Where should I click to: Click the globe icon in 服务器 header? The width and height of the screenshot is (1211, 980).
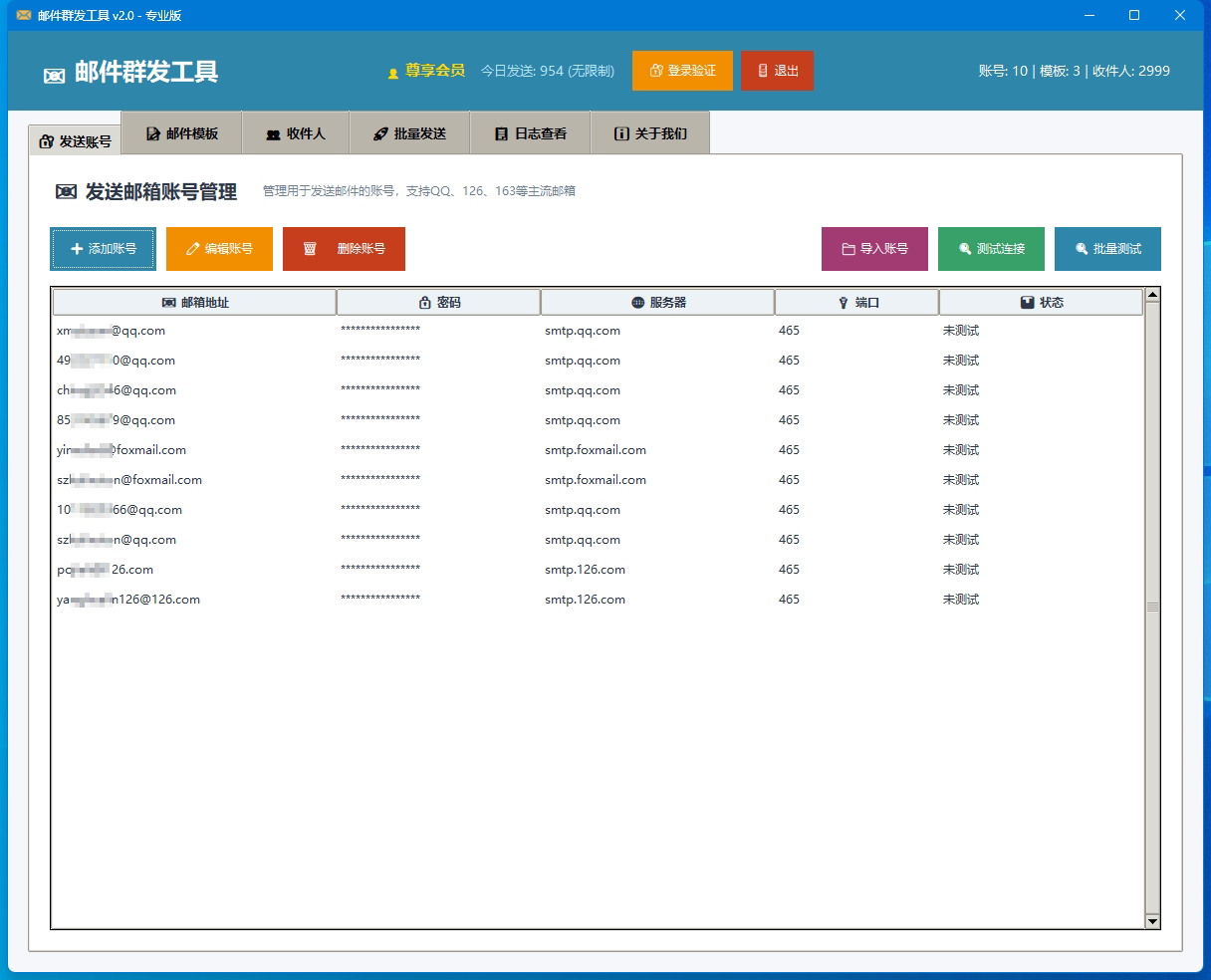[637, 302]
